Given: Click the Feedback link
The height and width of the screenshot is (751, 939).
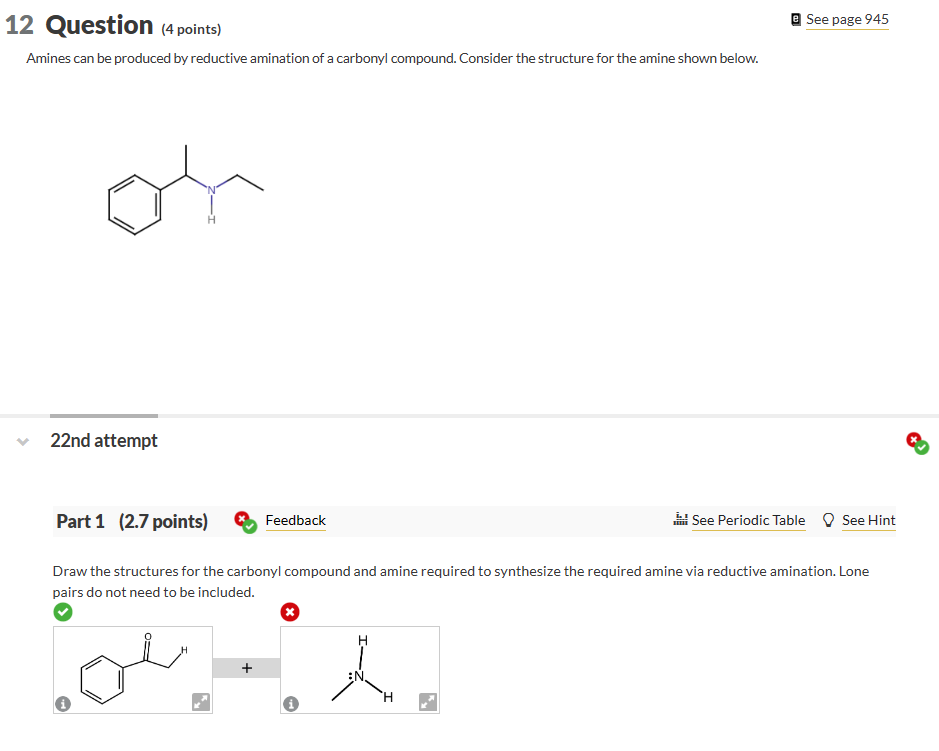Looking at the screenshot, I should click(294, 520).
